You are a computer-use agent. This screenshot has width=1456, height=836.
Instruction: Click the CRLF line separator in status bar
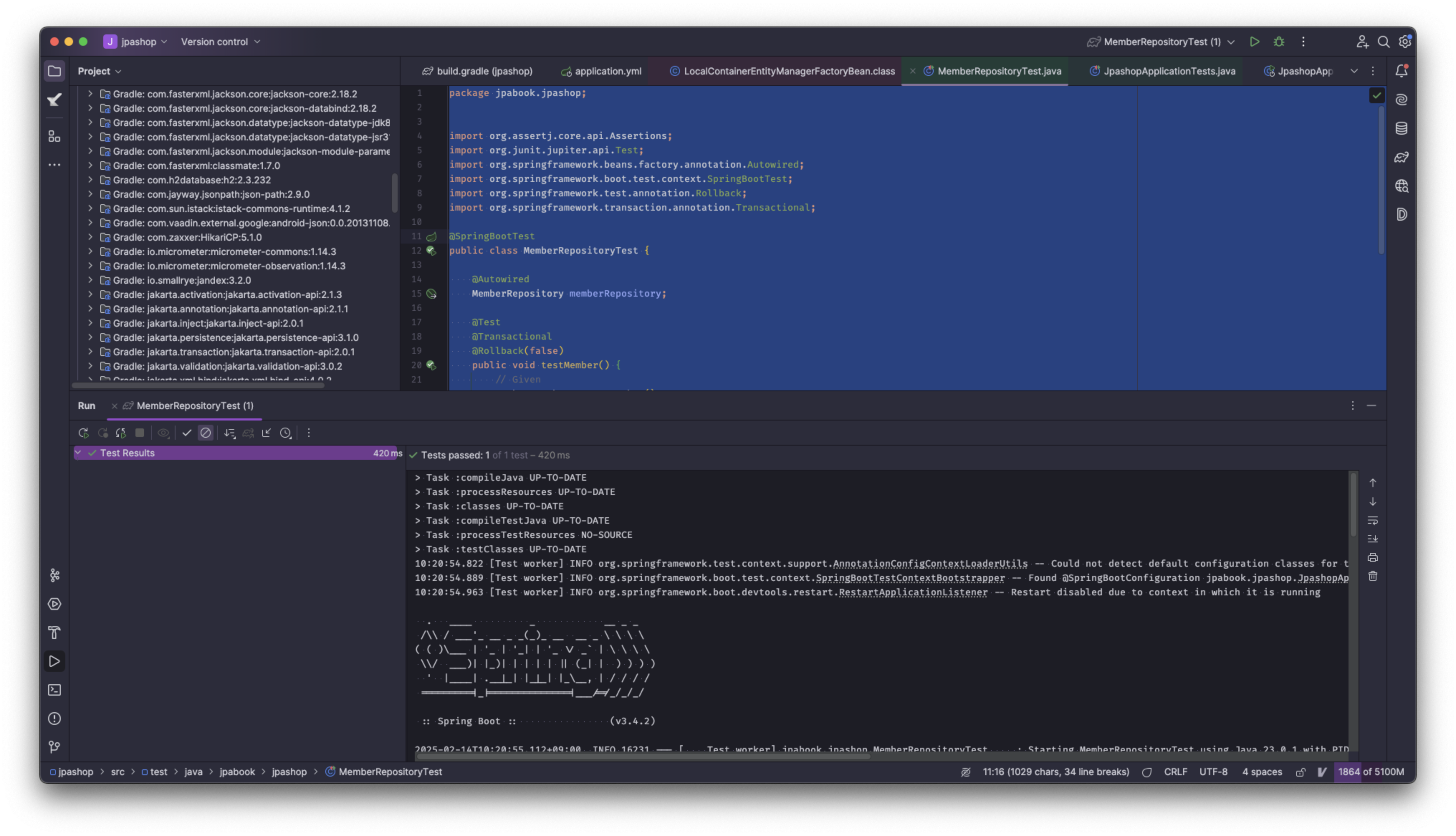click(1175, 772)
